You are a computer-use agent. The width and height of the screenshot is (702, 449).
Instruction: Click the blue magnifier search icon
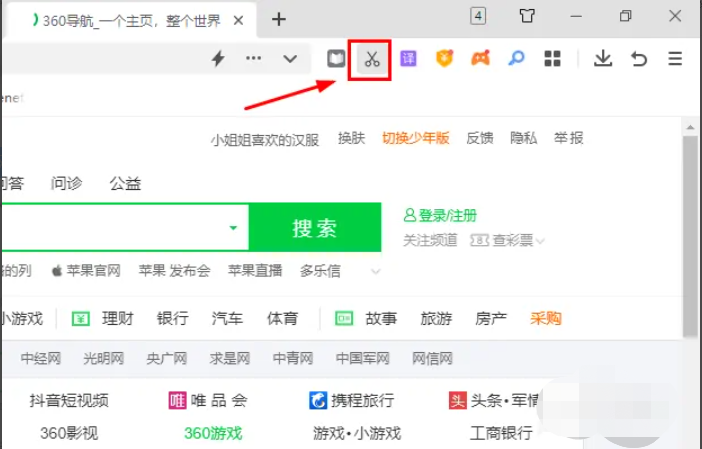(x=516, y=59)
